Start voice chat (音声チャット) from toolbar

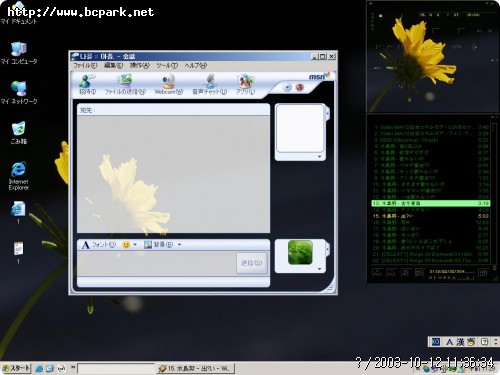click(x=209, y=84)
